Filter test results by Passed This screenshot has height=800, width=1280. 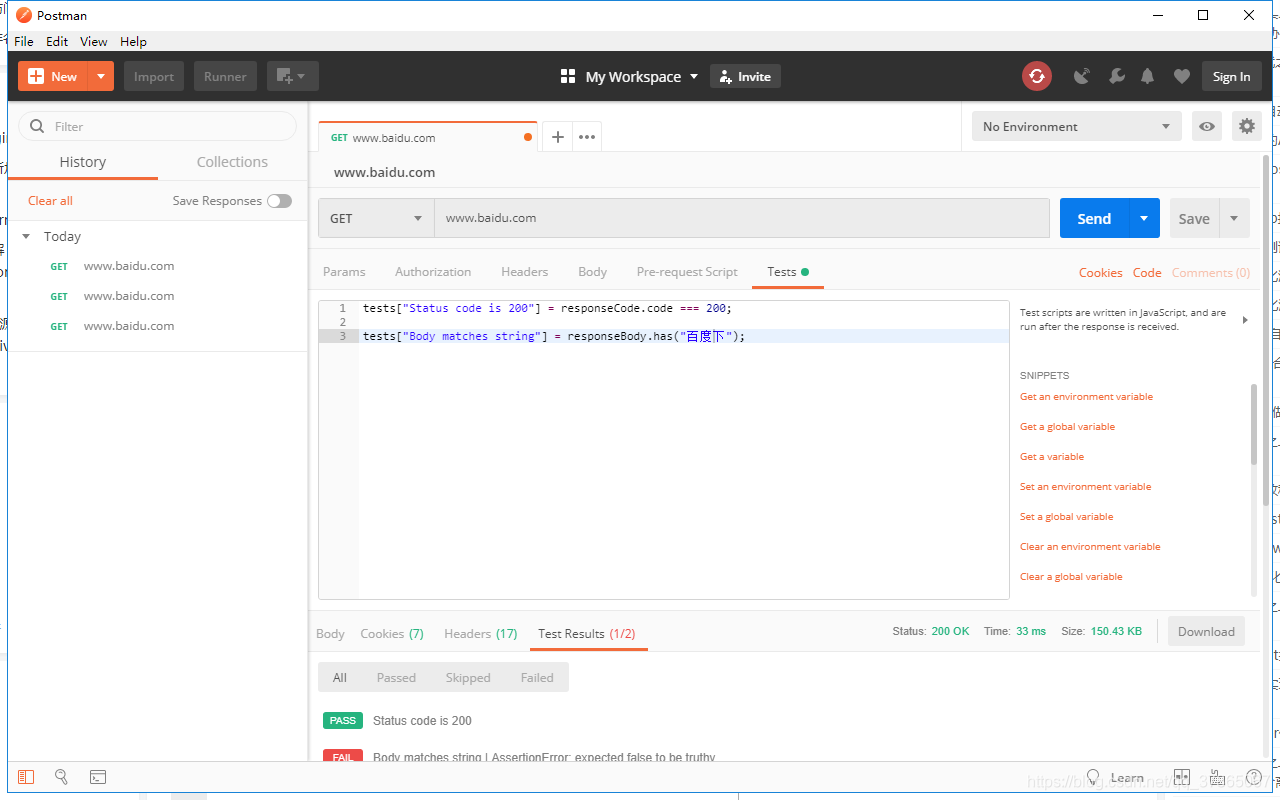pos(396,677)
